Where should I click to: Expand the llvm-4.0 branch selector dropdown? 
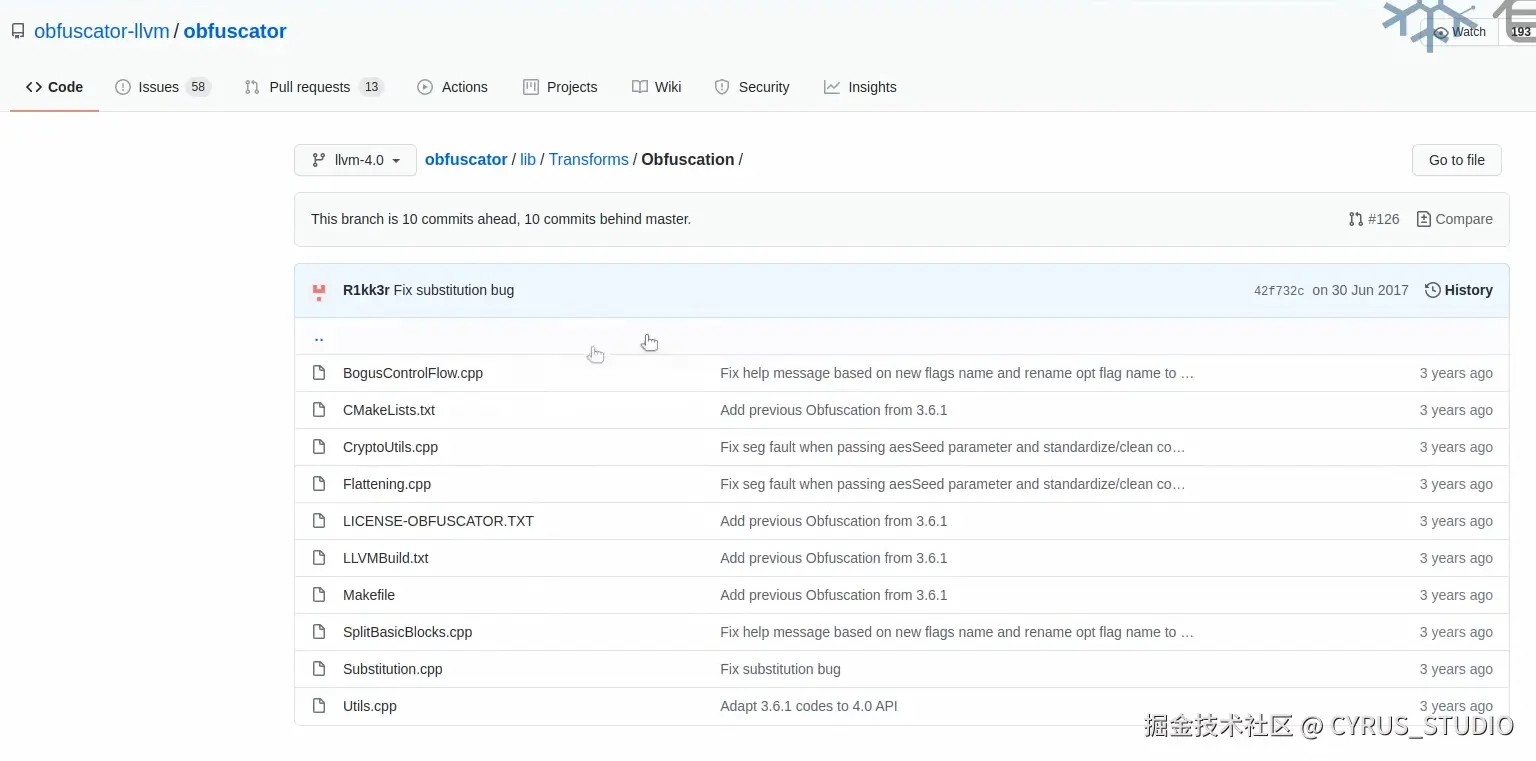(355, 160)
